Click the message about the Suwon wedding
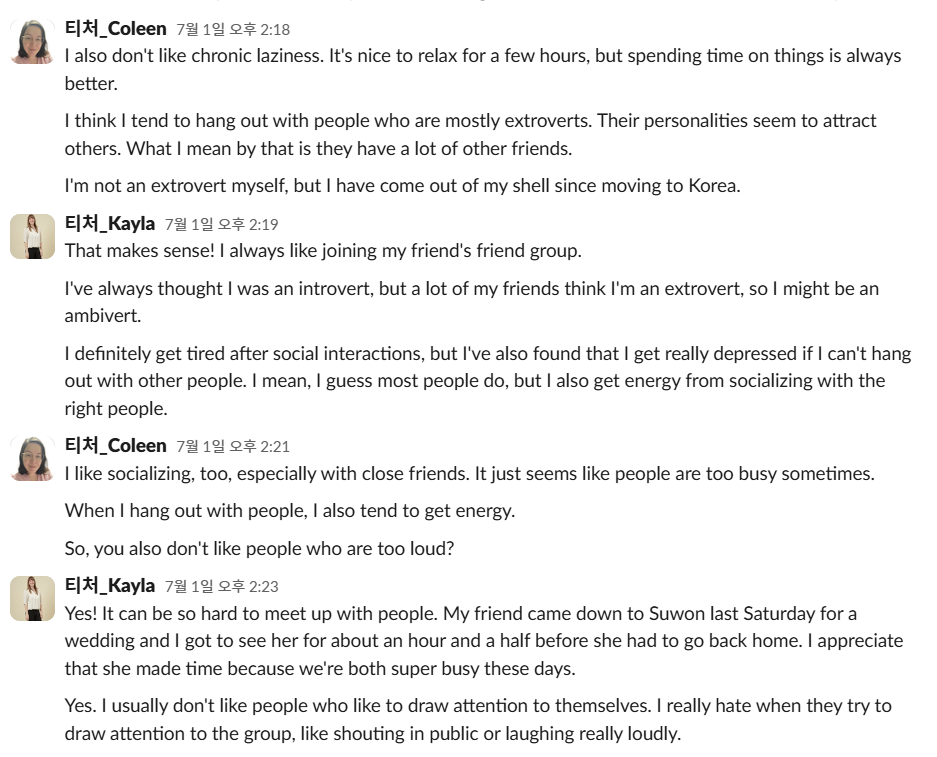The width and height of the screenshot is (937, 757). (482, 640)
